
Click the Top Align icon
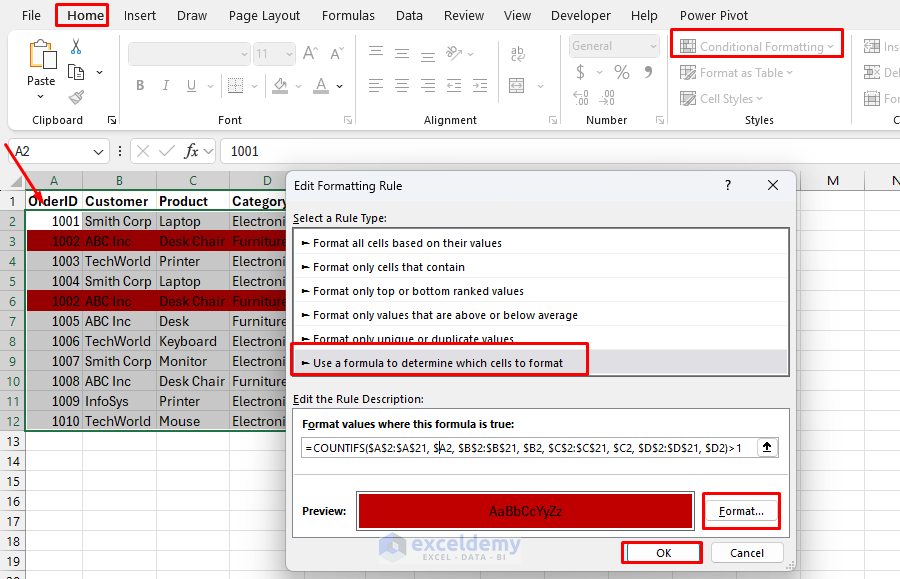point(376,53)
